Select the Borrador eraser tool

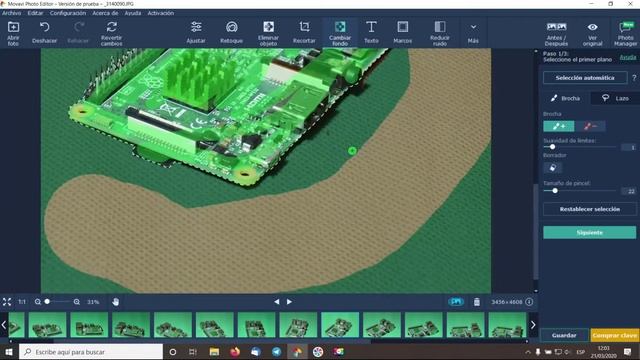552,167
